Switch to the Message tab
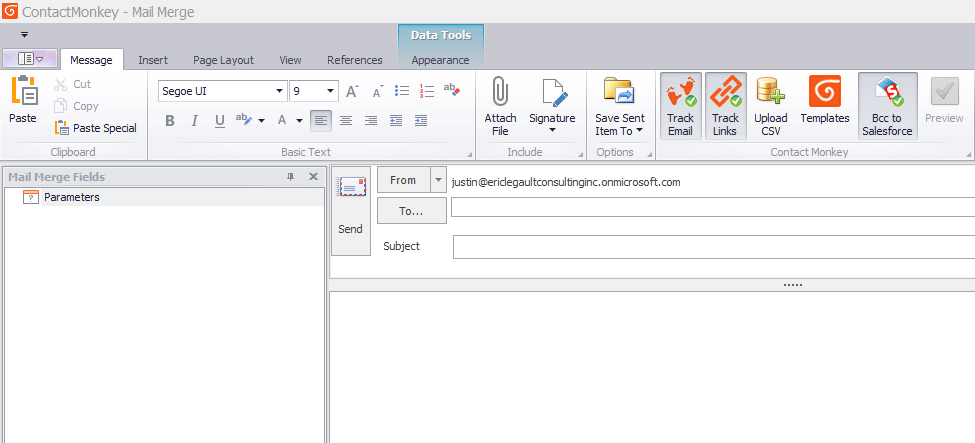 tap(91, 60)
